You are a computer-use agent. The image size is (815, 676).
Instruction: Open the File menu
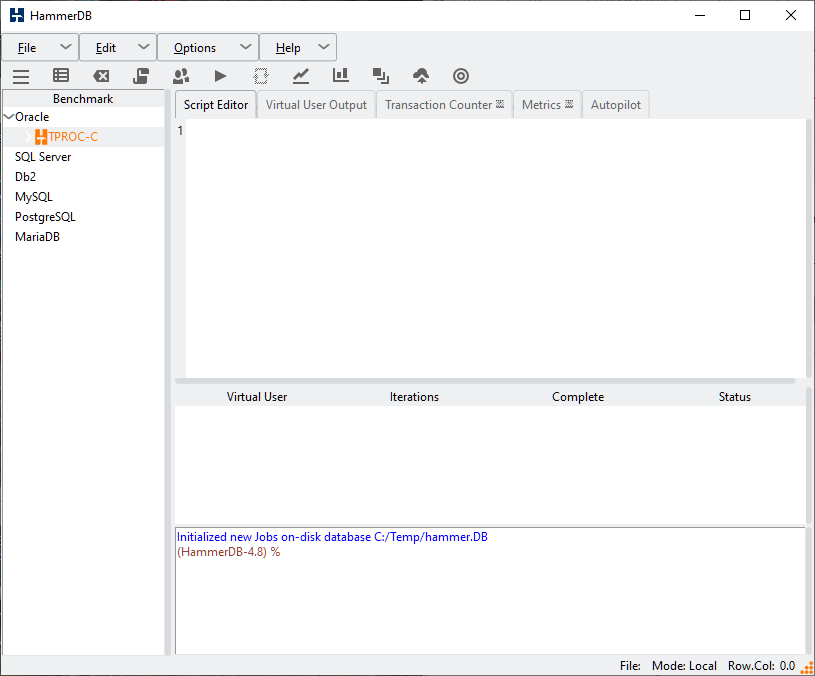(x=40, y=48)
